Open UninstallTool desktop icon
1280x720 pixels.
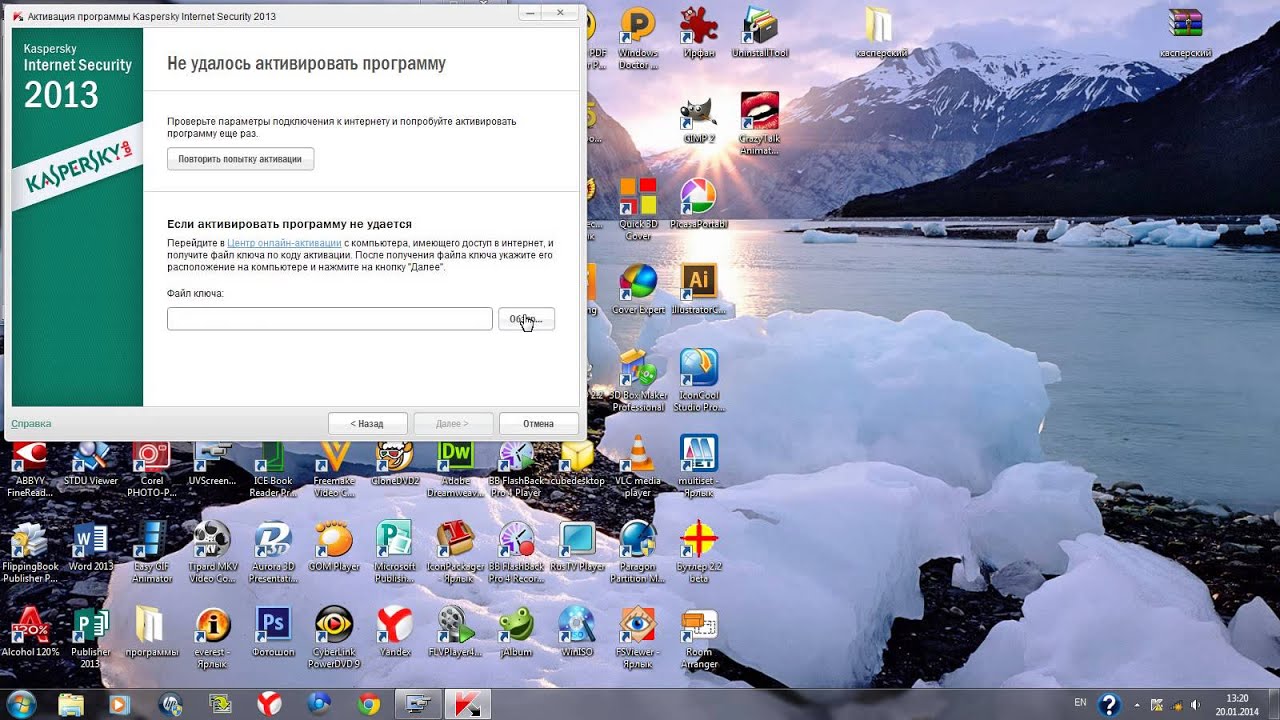point(760,32)
